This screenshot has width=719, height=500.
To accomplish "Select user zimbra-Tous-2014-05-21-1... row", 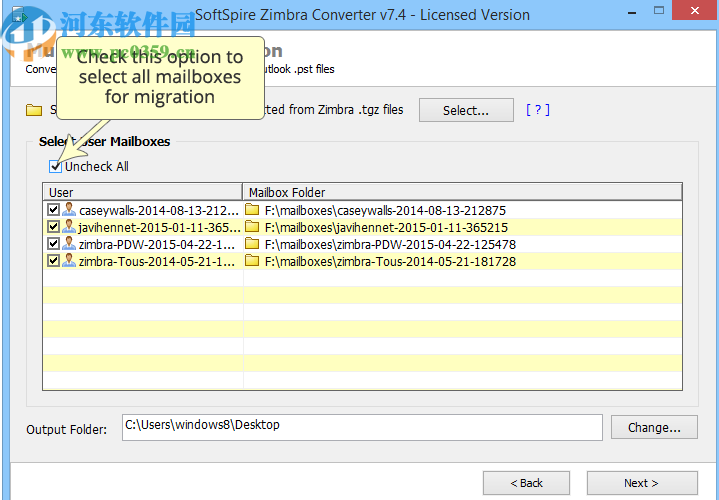I will 157,261.
